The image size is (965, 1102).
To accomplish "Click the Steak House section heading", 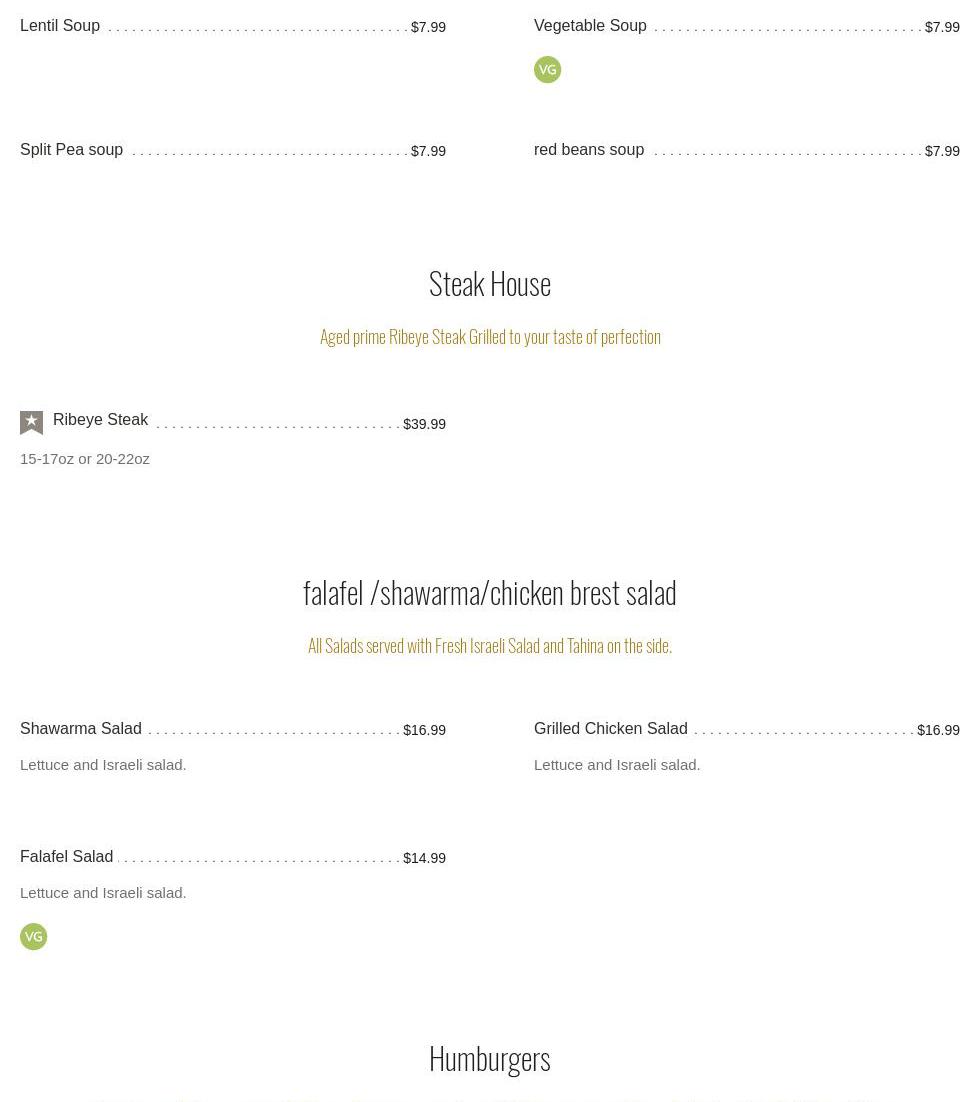I will pos(490,284).
